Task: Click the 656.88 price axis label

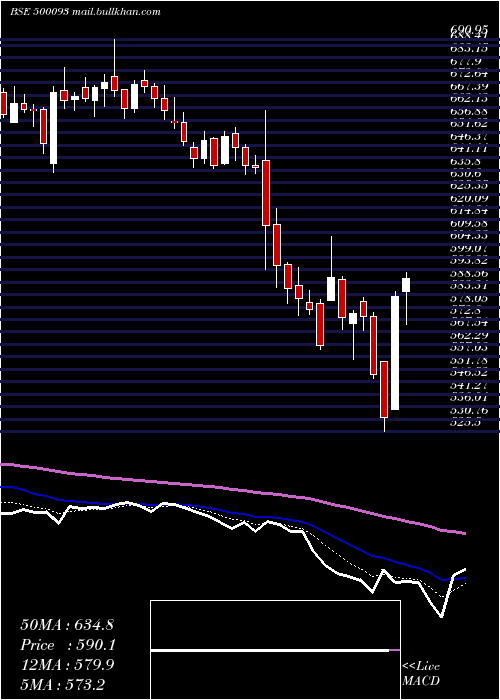Action: point(468,110)
